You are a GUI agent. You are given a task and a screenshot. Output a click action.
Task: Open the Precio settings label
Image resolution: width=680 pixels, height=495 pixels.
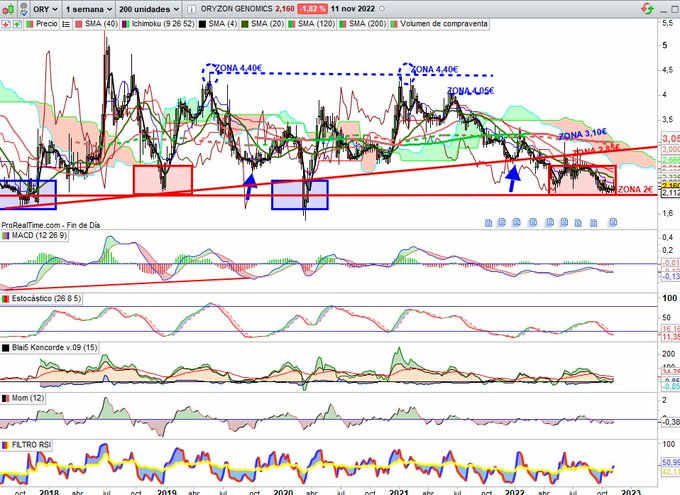tap(46, 24)
